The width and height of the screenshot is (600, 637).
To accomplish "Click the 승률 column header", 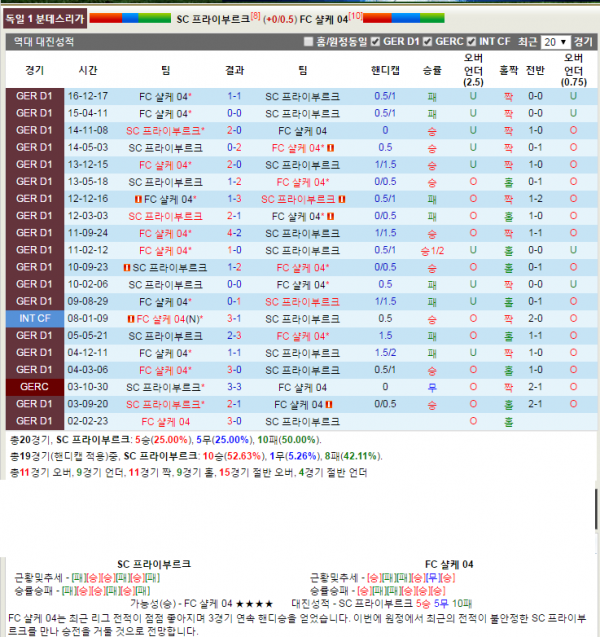I will (x=432, y=70).
